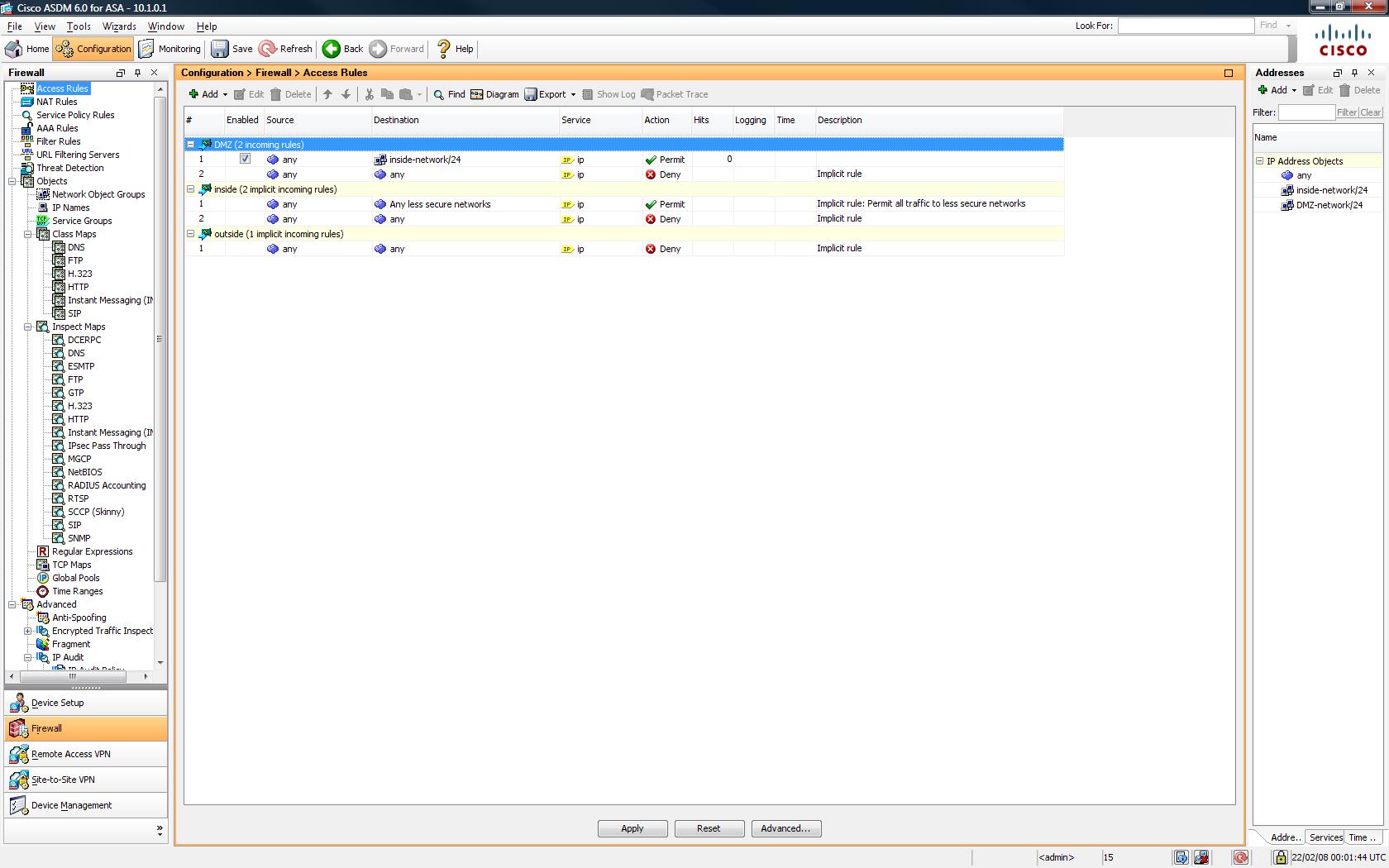The image size is (1389, 868).
Task: Open the Window menu
Action: 166,26
